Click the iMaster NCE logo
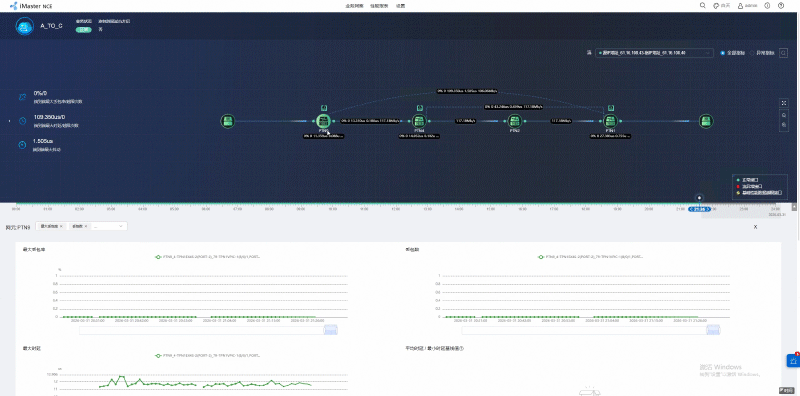Image resolution: width=800 pixels, height=396 pixels. pos(31,6)
